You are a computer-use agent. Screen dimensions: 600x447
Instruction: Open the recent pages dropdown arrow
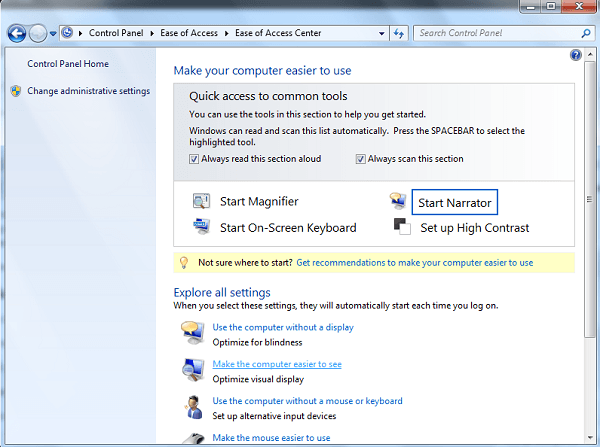[x=53, y=34]
